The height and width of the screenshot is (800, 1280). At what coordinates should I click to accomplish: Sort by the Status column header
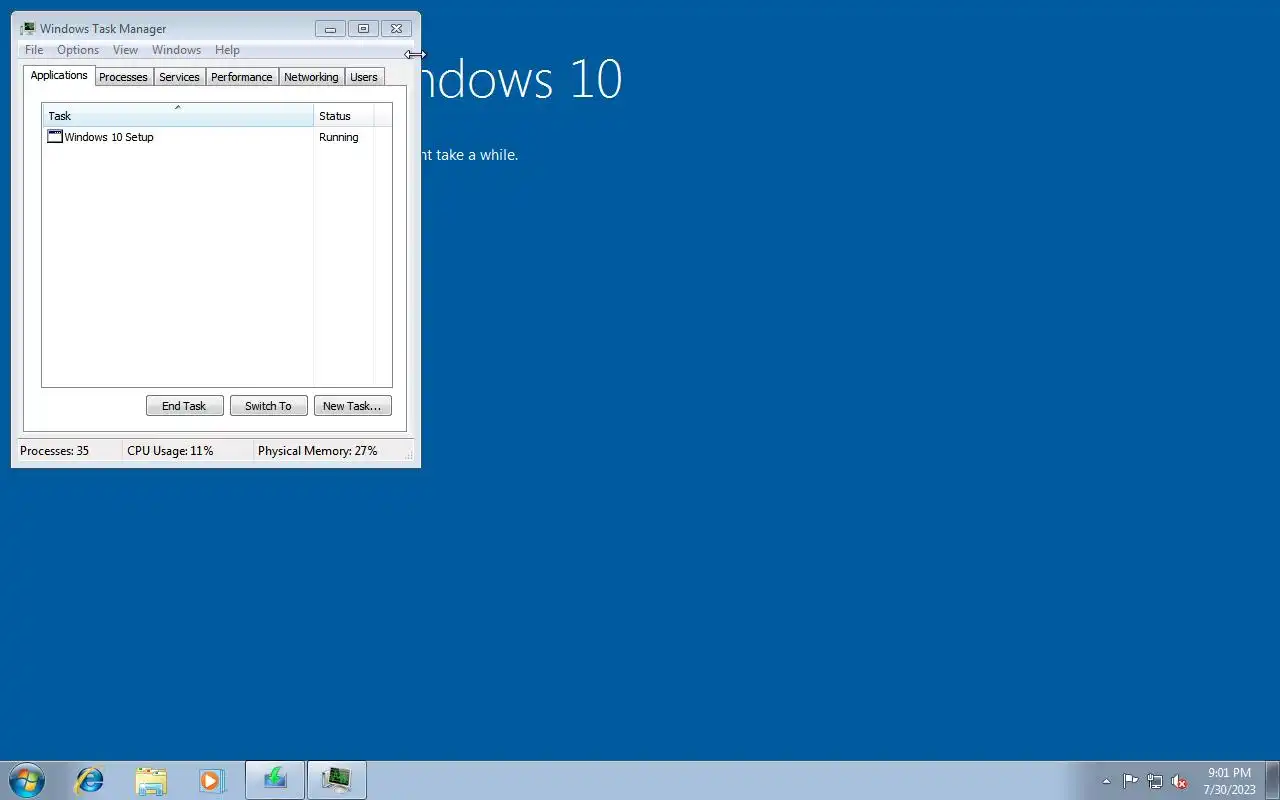(x=344, y=116)
